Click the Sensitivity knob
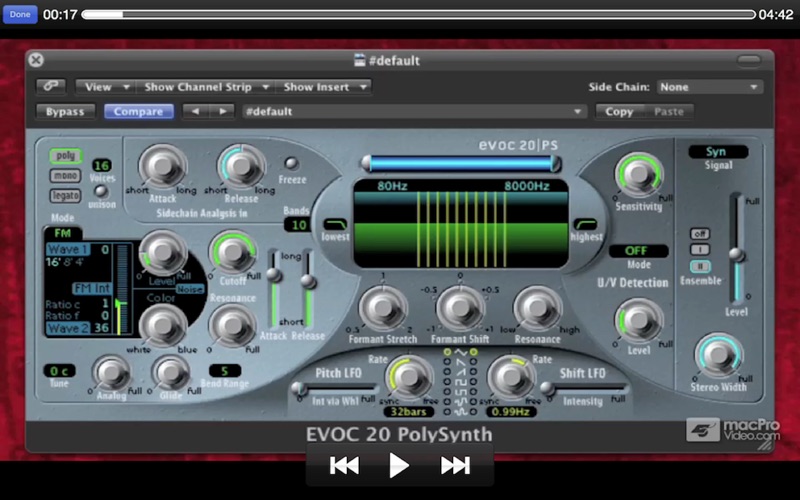Screen dimensions: 800x500 click(x=639, y=175)
